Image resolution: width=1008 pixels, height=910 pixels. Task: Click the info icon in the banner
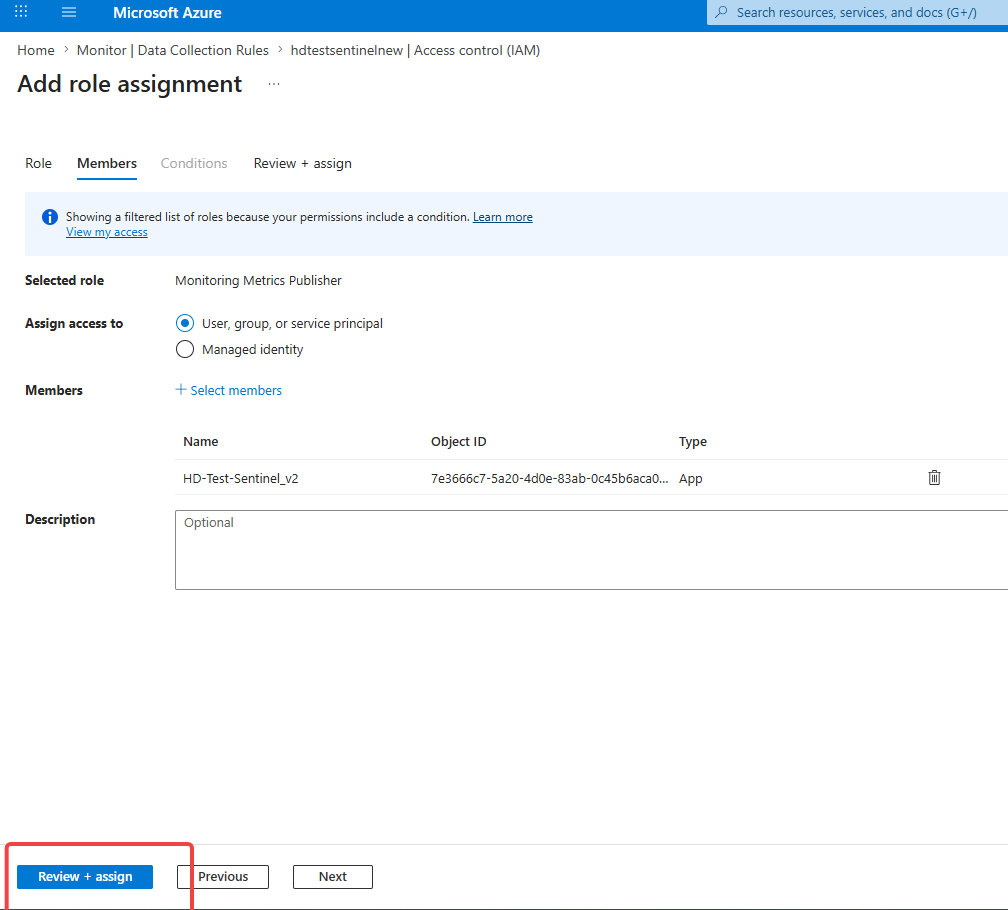[50, 217]
